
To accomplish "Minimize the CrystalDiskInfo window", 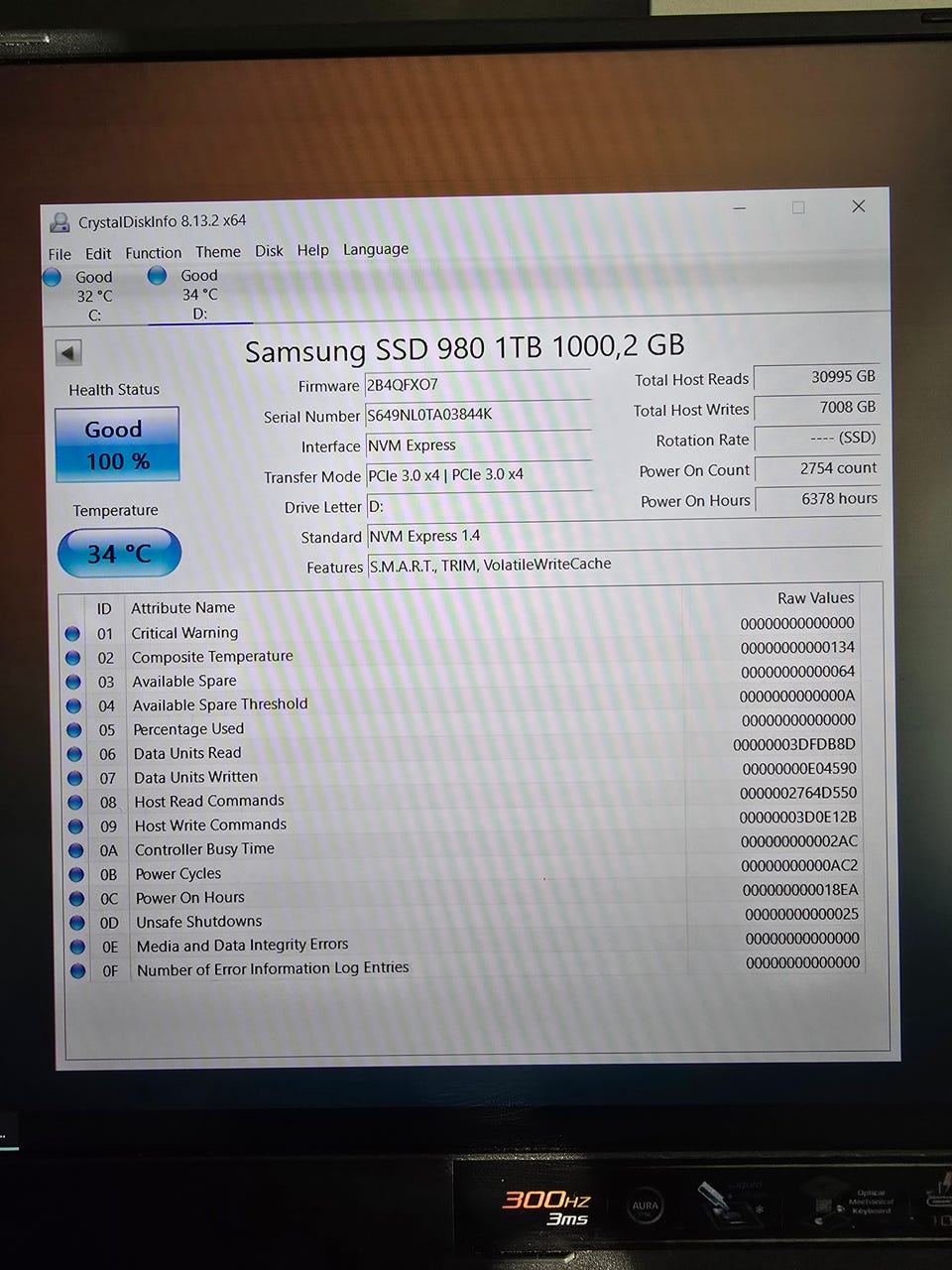I will tap(740, 208).
